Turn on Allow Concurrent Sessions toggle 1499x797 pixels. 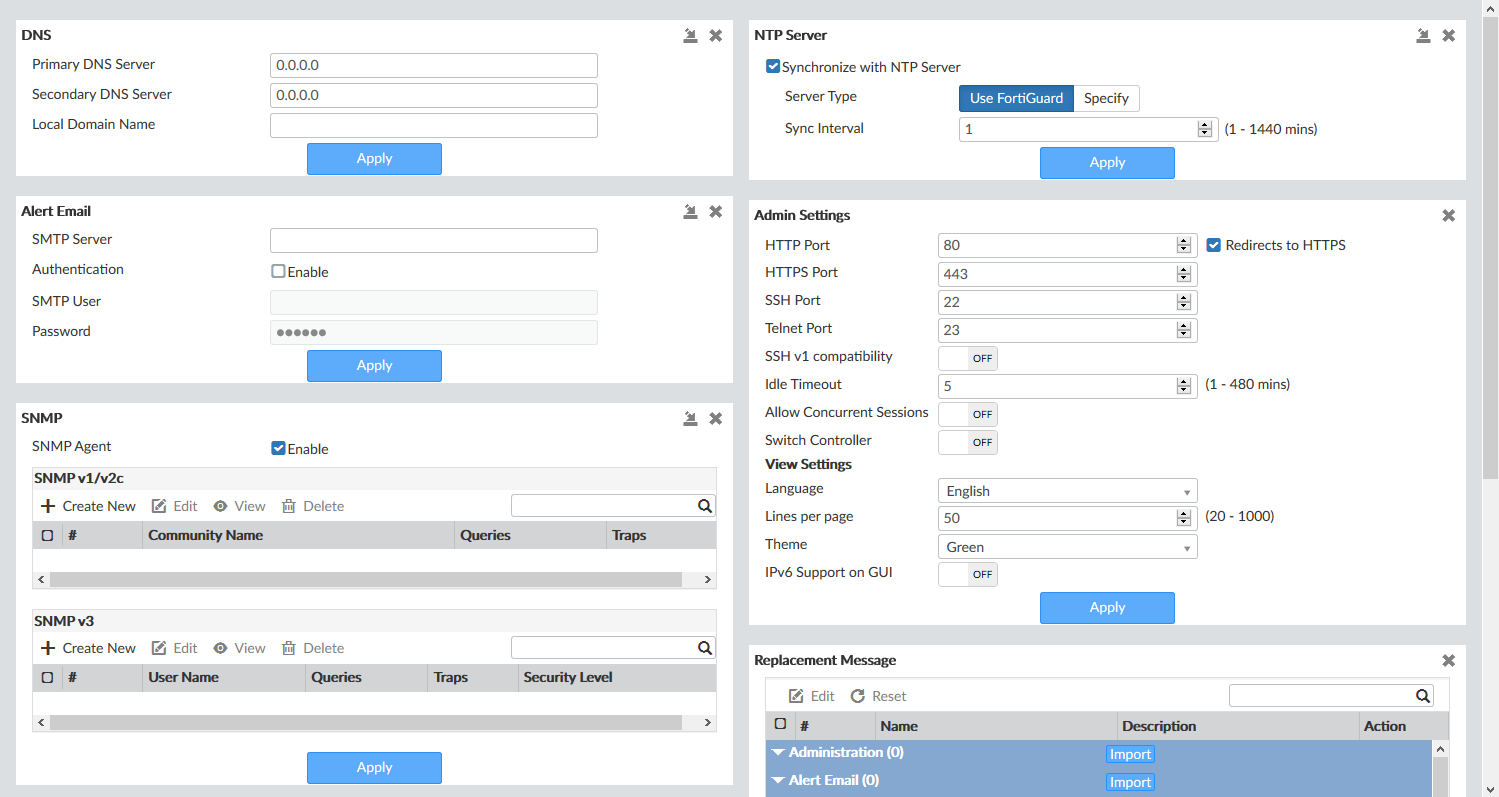click(968, 414)
